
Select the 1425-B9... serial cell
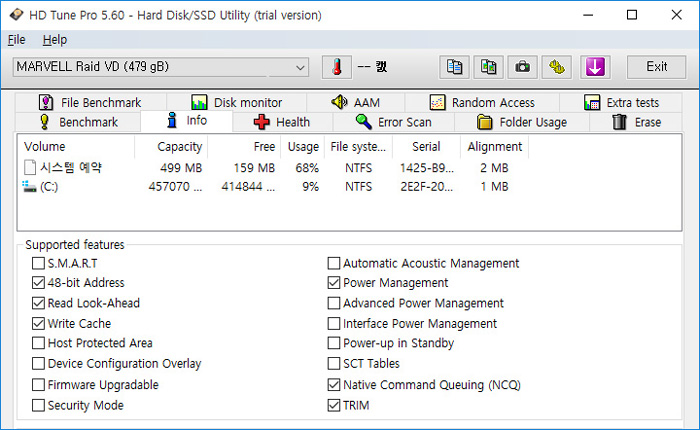click(427, 168)
